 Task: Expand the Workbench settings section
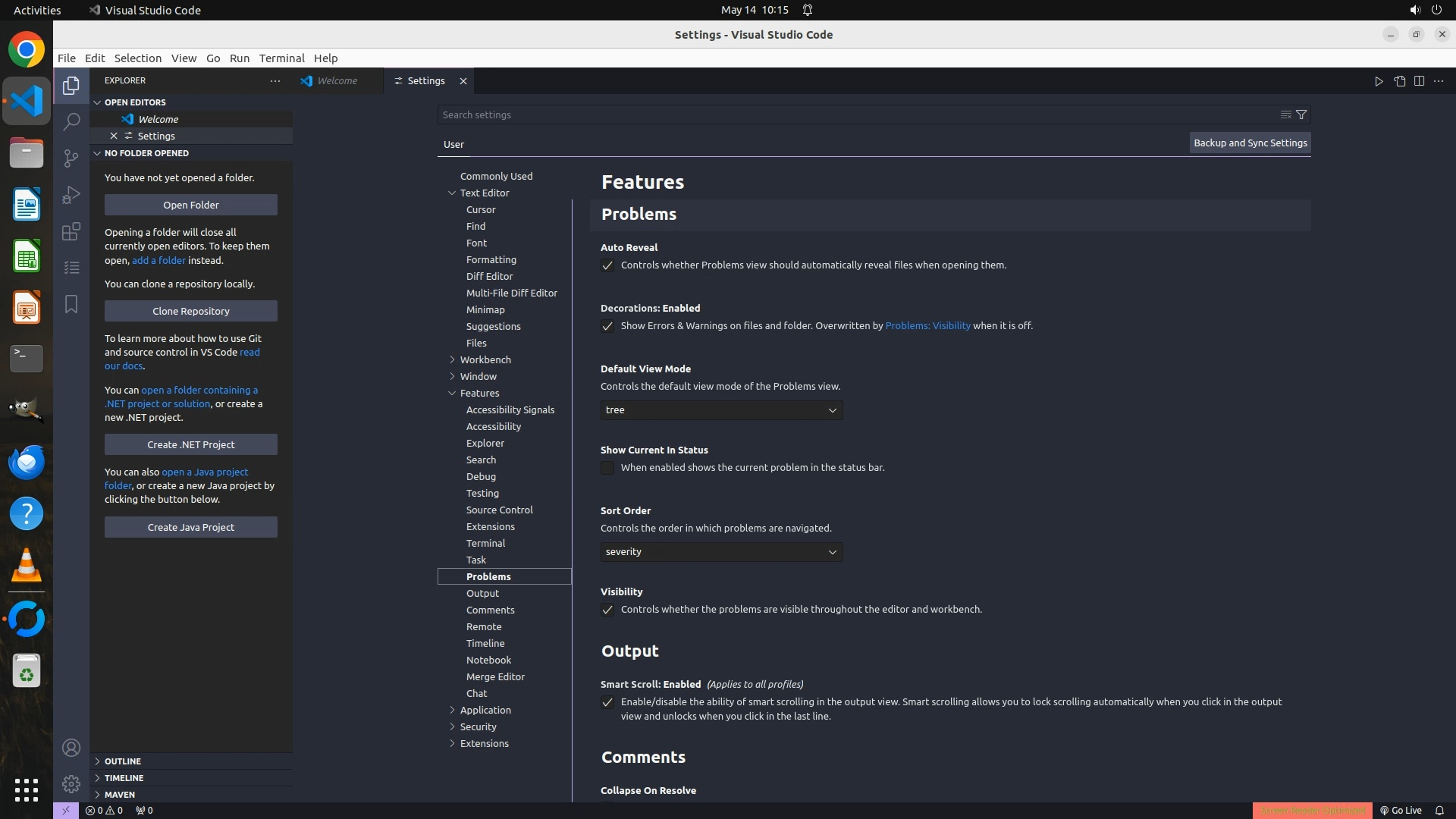coord(485,359)
